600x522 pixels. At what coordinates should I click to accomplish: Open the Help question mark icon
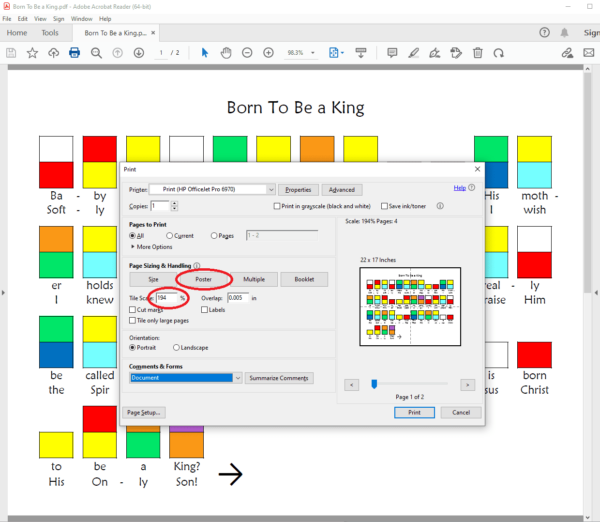[x=545, y=33]
